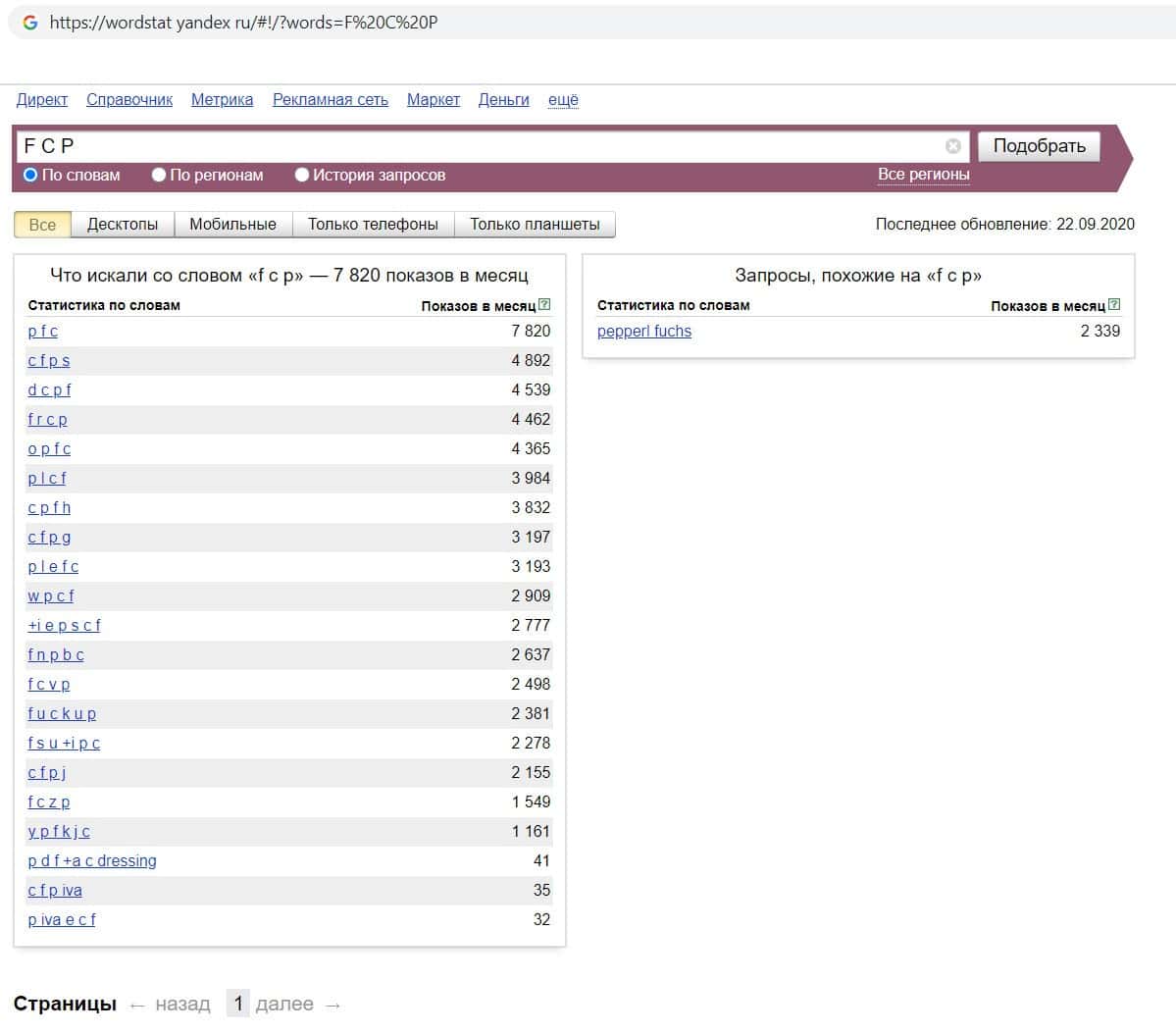
Task: Choose the 'История запросов' radio option
Action: pos(302,175)
